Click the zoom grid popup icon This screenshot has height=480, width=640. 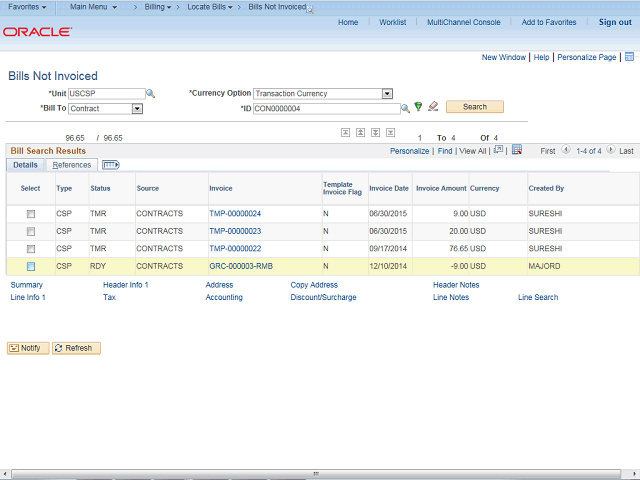(499, 151)
